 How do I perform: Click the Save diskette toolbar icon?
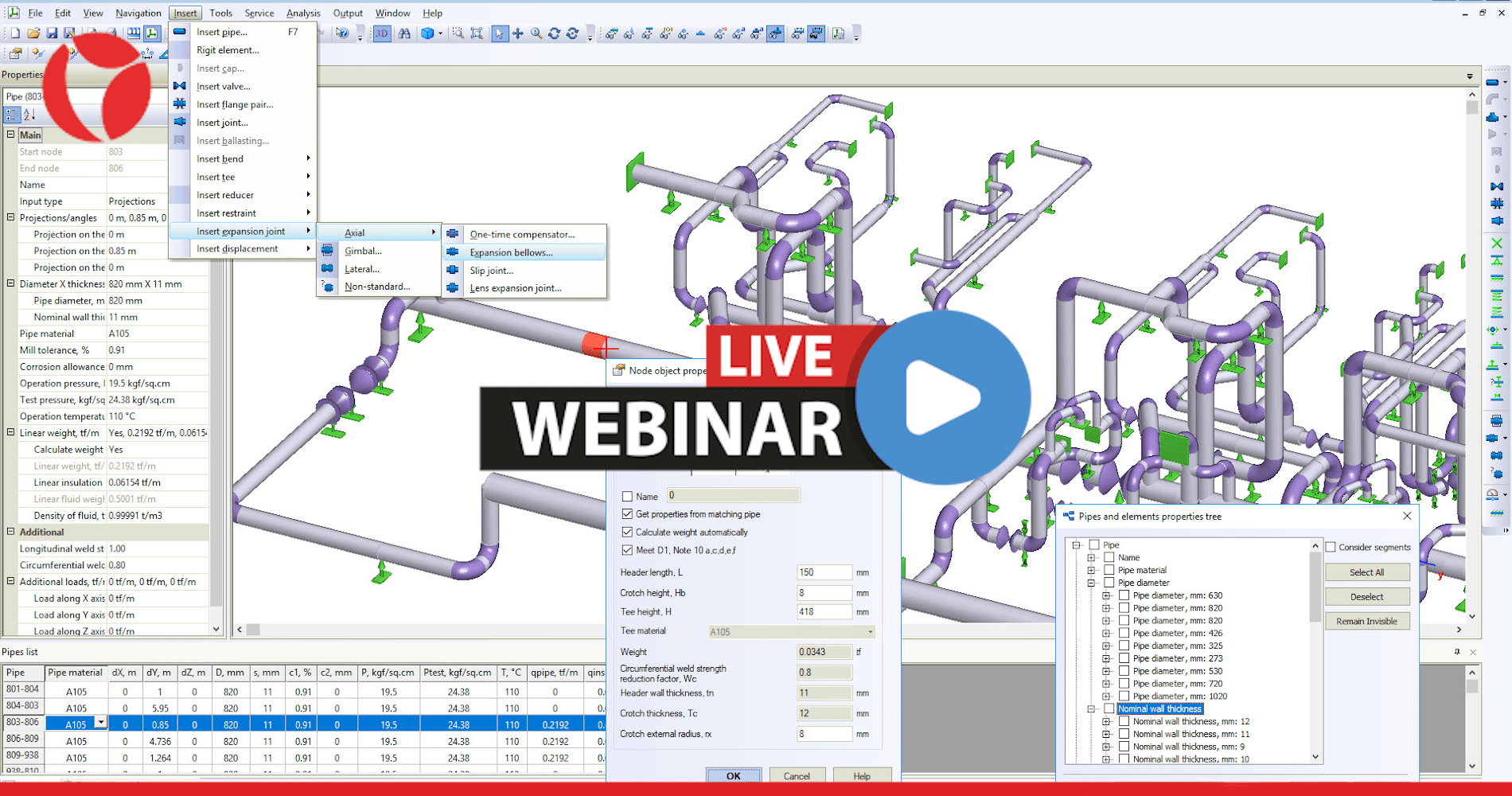pyautogui.click(x=52, y=33)
